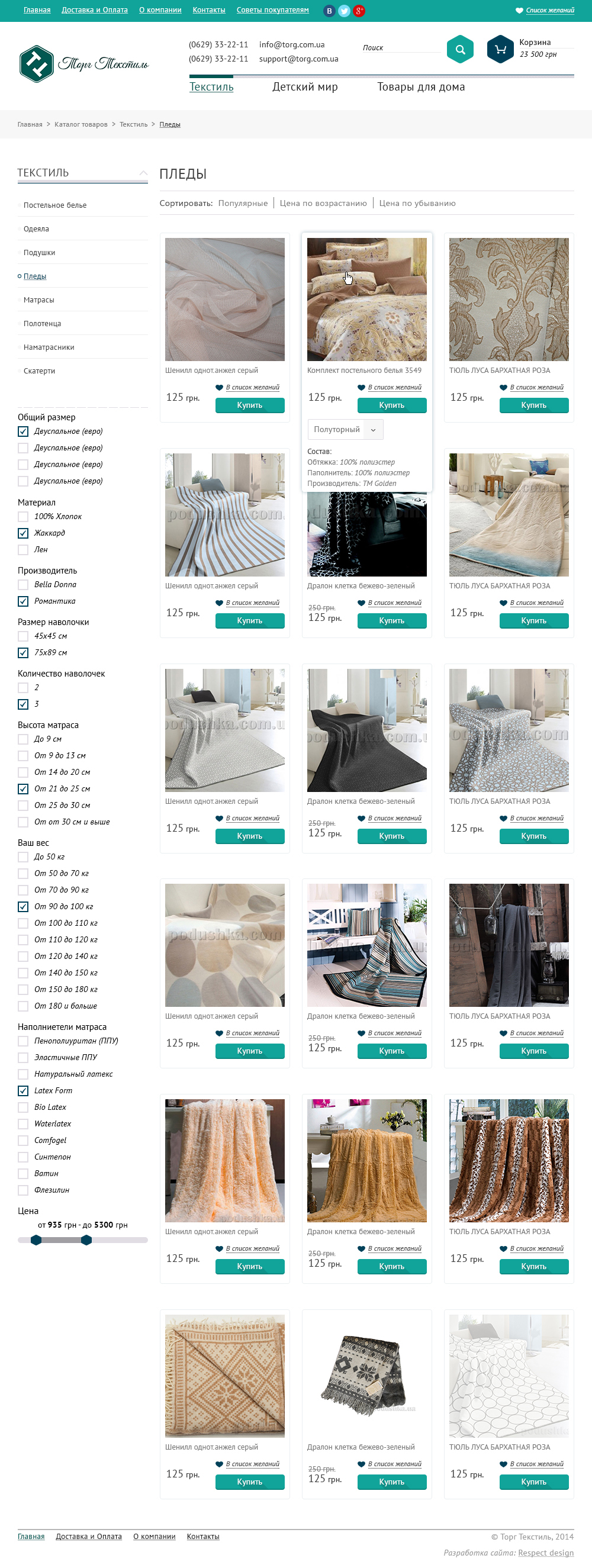
Task: Click the teal search magnifier button
Action: (460, 49)
